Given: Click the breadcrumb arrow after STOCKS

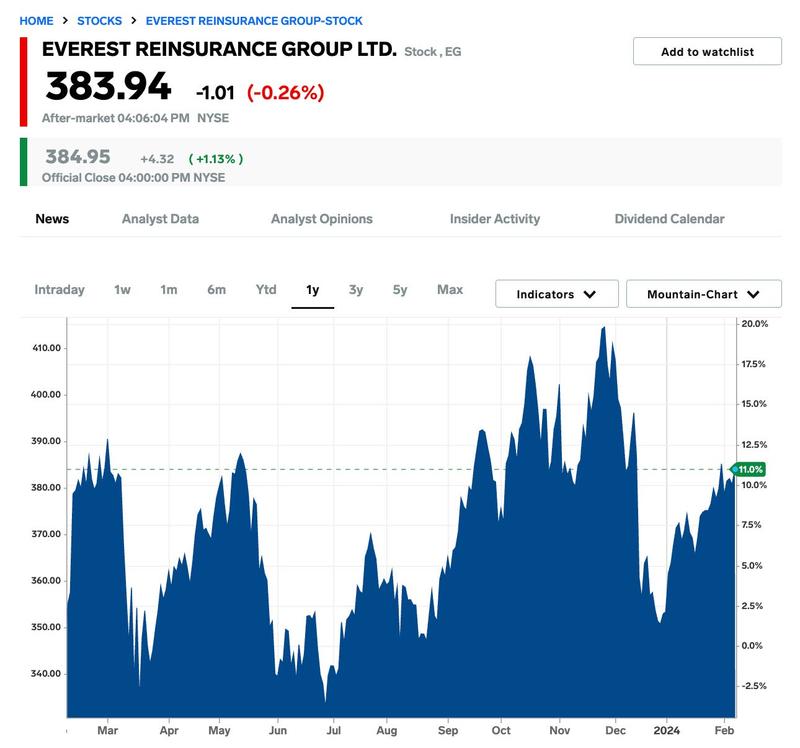Looking at the screenshot, I should pyautogui.click(x=134, y=21).
